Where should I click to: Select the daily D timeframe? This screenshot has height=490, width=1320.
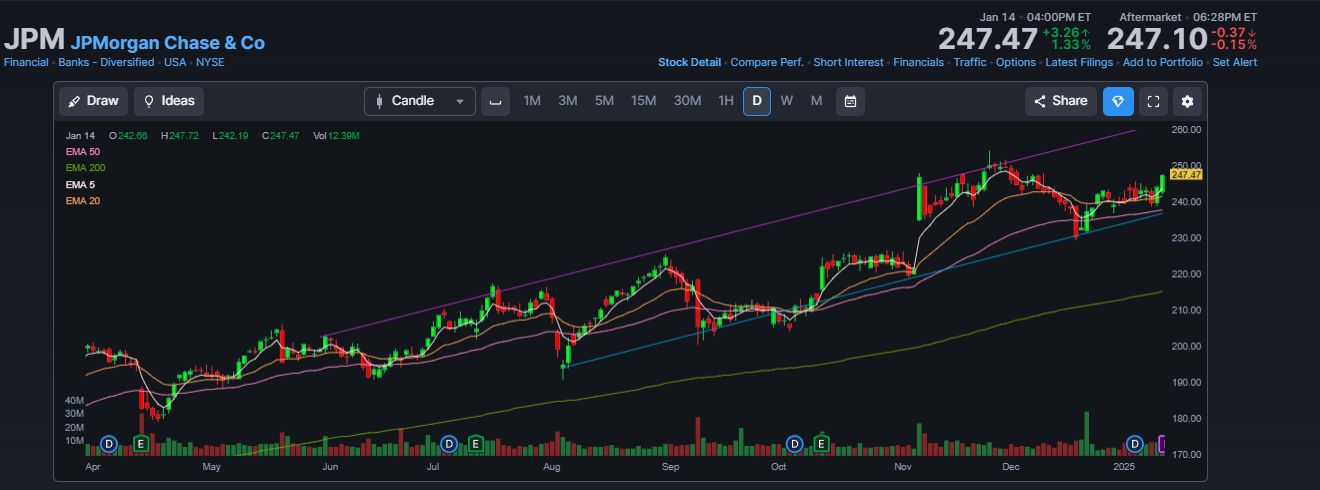(757, 101)
